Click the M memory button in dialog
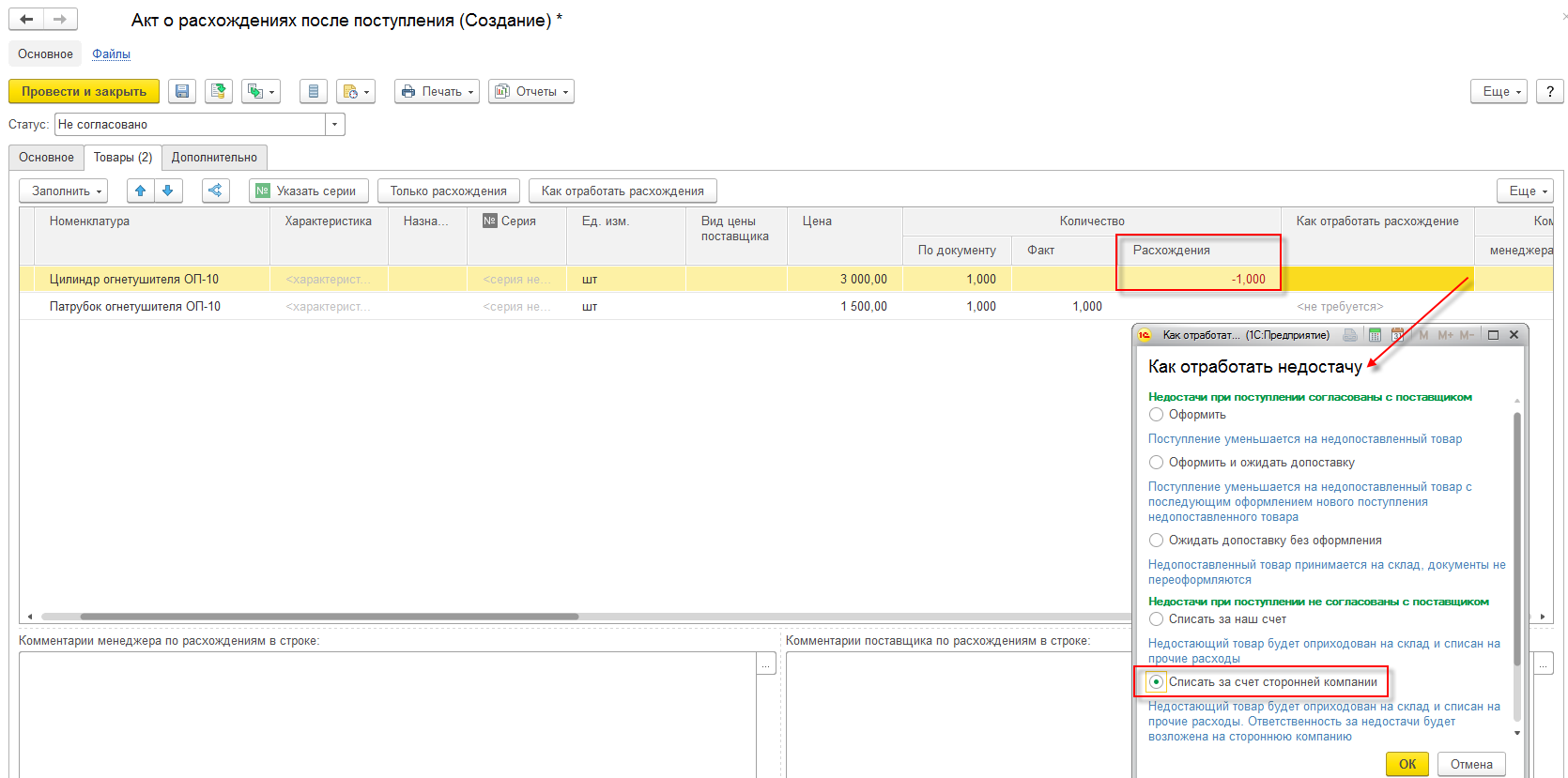Viewport: 1568px width, 778px height. (x=1423, y=335)
